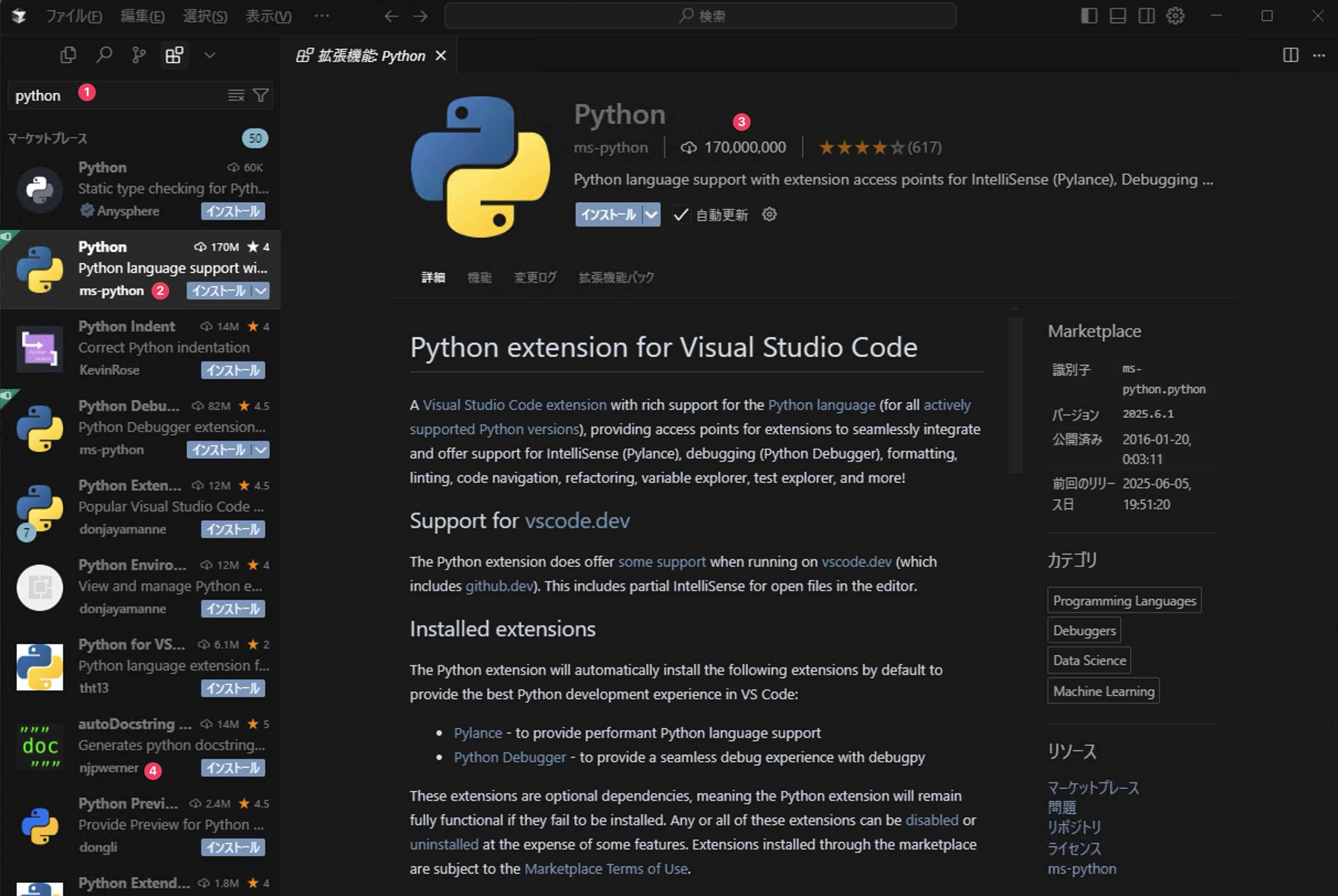Screen dimensions: 1338x896
Task: Select the Python Environments extension icon
Action: (39, 587)
